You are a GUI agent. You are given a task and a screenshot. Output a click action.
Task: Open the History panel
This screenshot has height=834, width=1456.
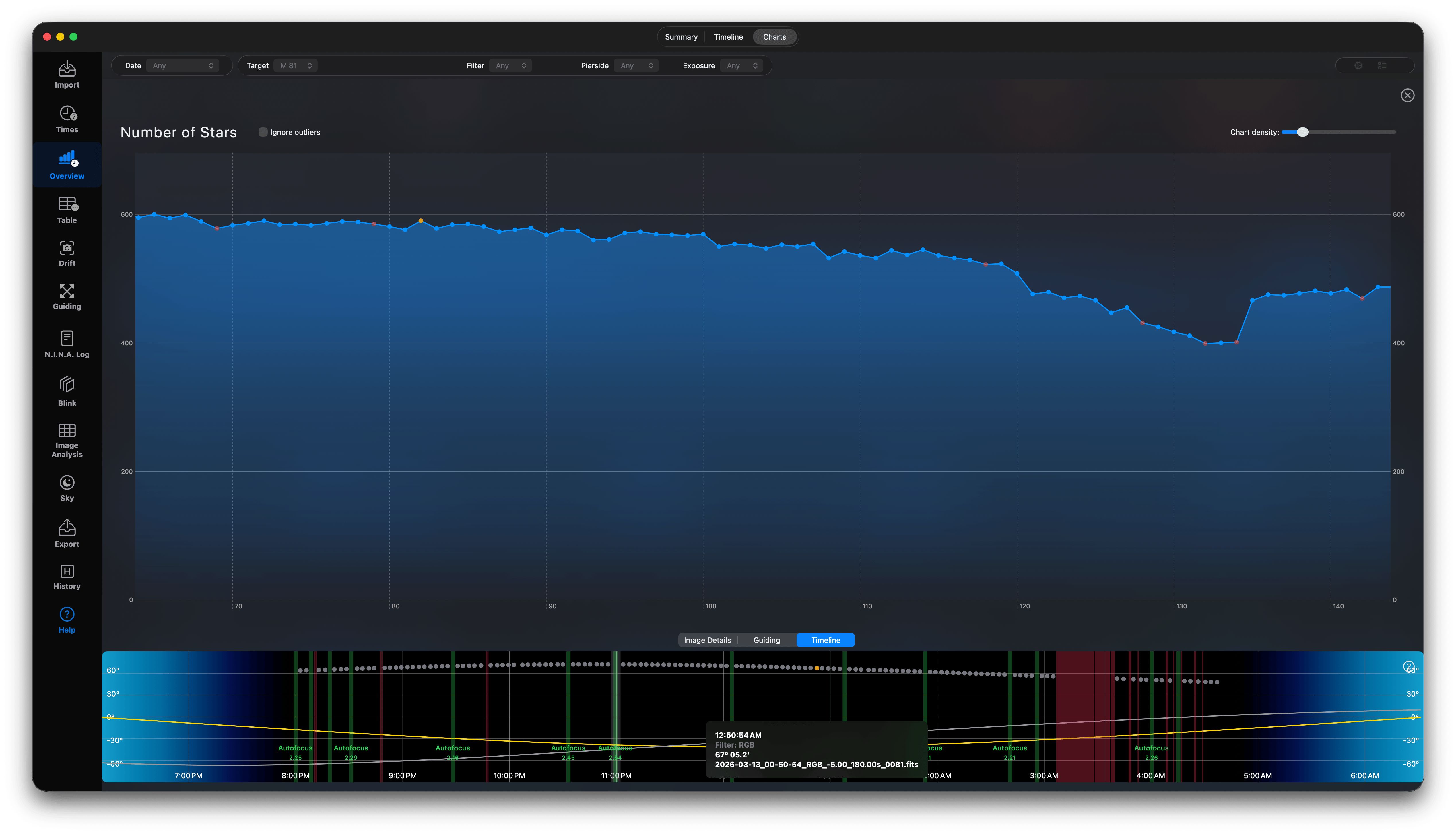[x=67, y=577]
